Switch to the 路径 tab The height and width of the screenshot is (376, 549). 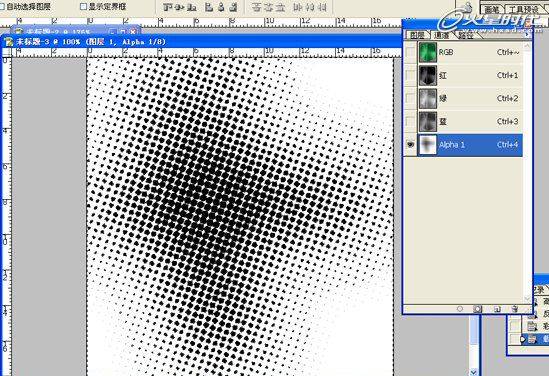pos(466,35)
